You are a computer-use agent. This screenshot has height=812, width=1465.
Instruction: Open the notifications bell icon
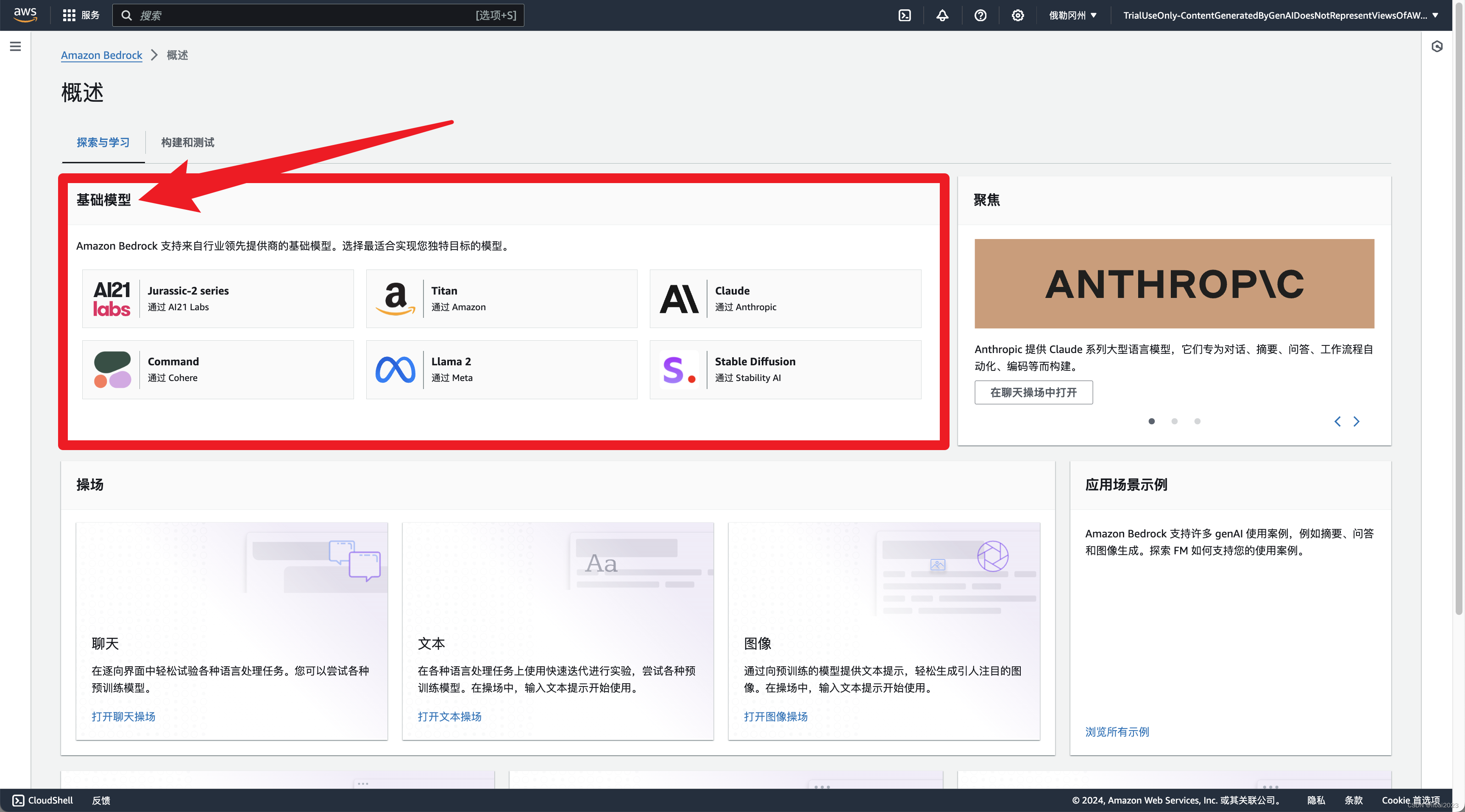coord(942,15)
